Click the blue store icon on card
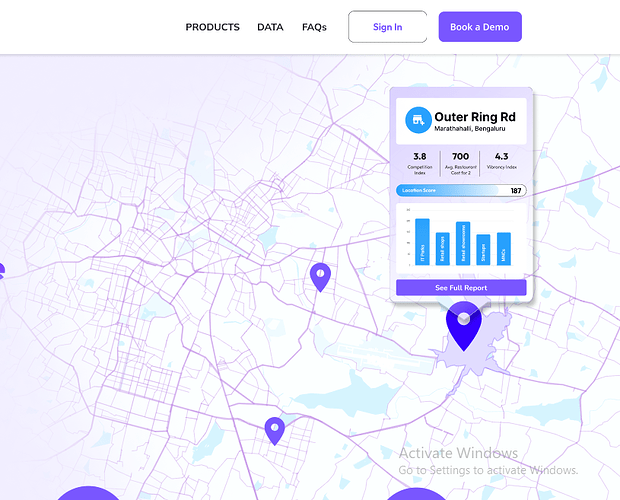Image resolution: width=620 pixels, height=500 pixels. 418,120
